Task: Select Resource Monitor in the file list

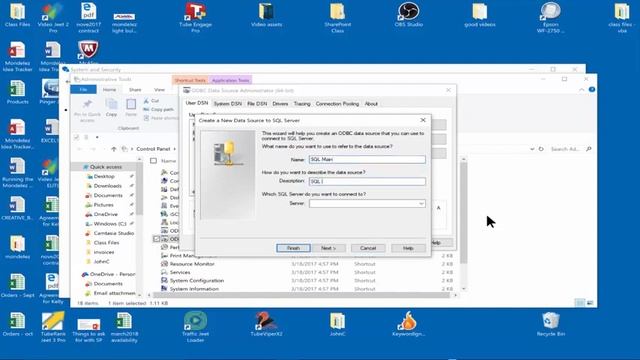Action: [192, 264]
